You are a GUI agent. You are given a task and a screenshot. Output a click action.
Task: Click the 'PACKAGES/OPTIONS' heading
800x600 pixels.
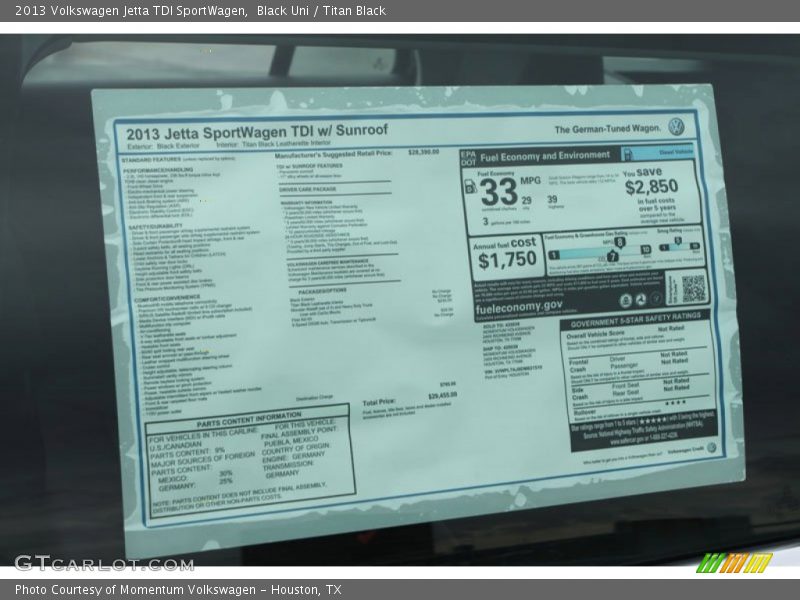pos(322,291)
